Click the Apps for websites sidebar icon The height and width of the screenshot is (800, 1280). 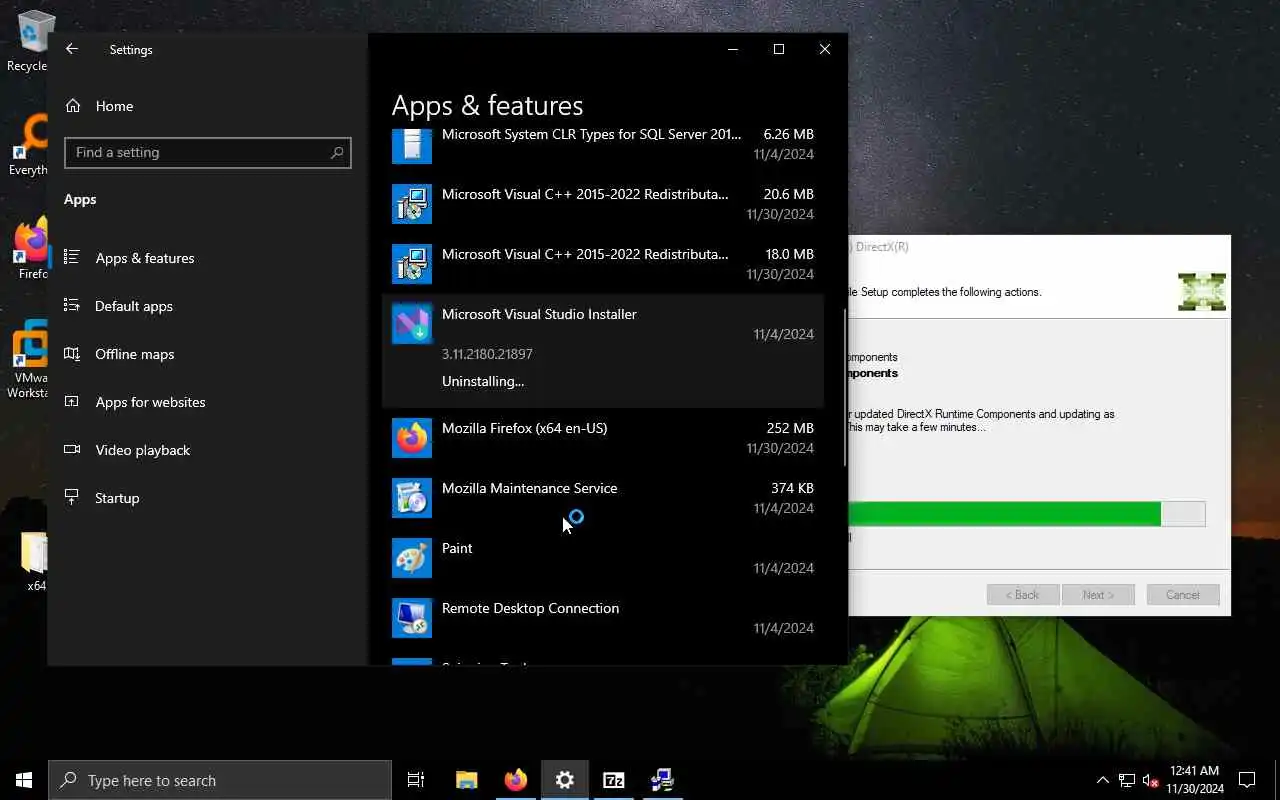(72, 401)
